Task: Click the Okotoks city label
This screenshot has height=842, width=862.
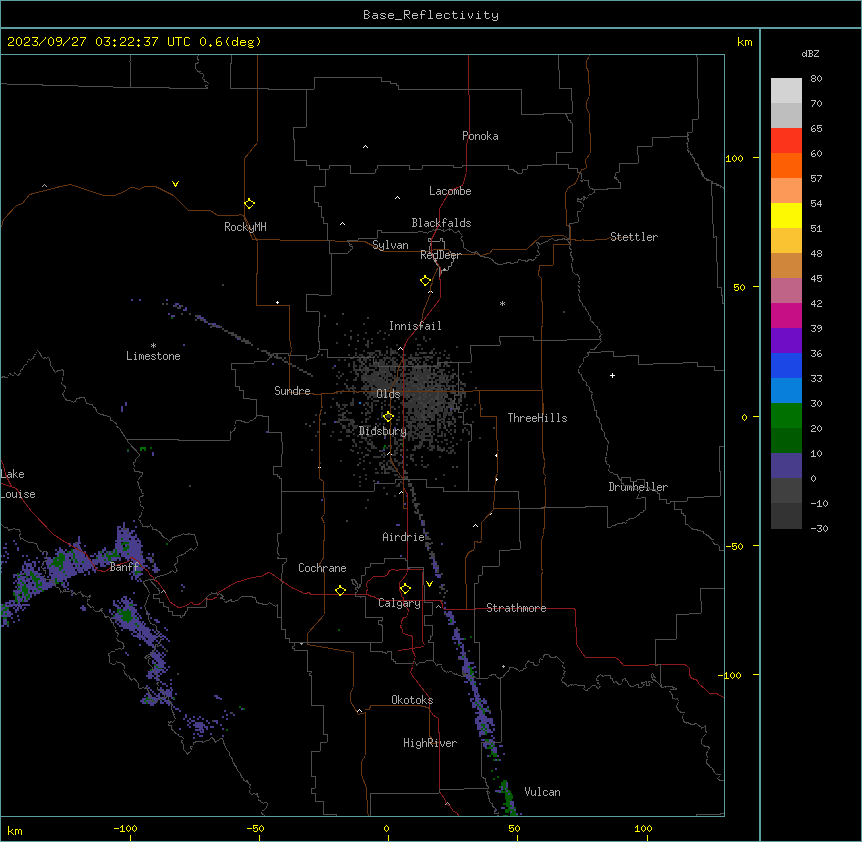Action: [x=412, y=700]
